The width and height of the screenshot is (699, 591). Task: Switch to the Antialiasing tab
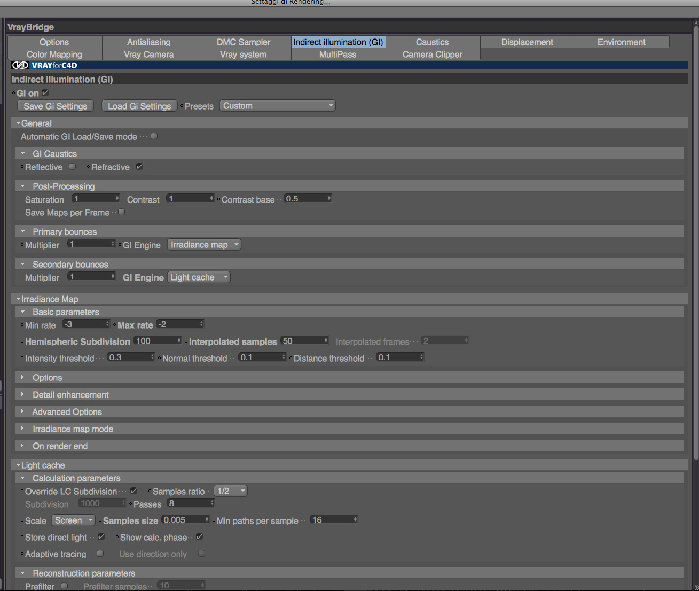click(x=148, y=42)
